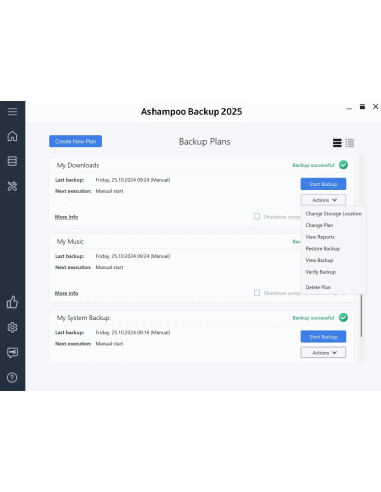The width and height of the screenshot is (381, 492).
Task: Open More Info link for My Downloads
Action: pos(66,217)
